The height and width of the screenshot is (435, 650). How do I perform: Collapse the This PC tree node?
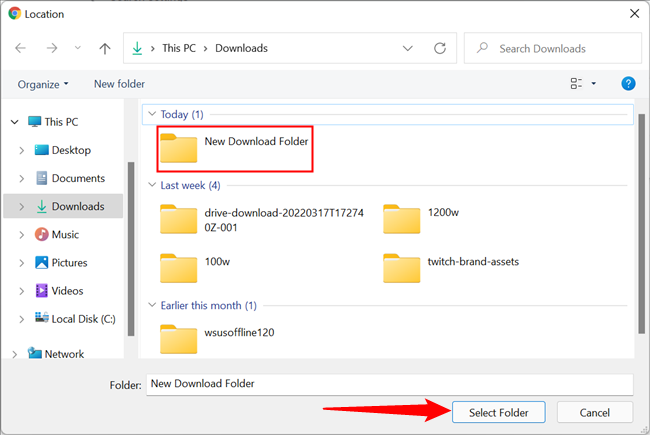click(x=15, y=122)
